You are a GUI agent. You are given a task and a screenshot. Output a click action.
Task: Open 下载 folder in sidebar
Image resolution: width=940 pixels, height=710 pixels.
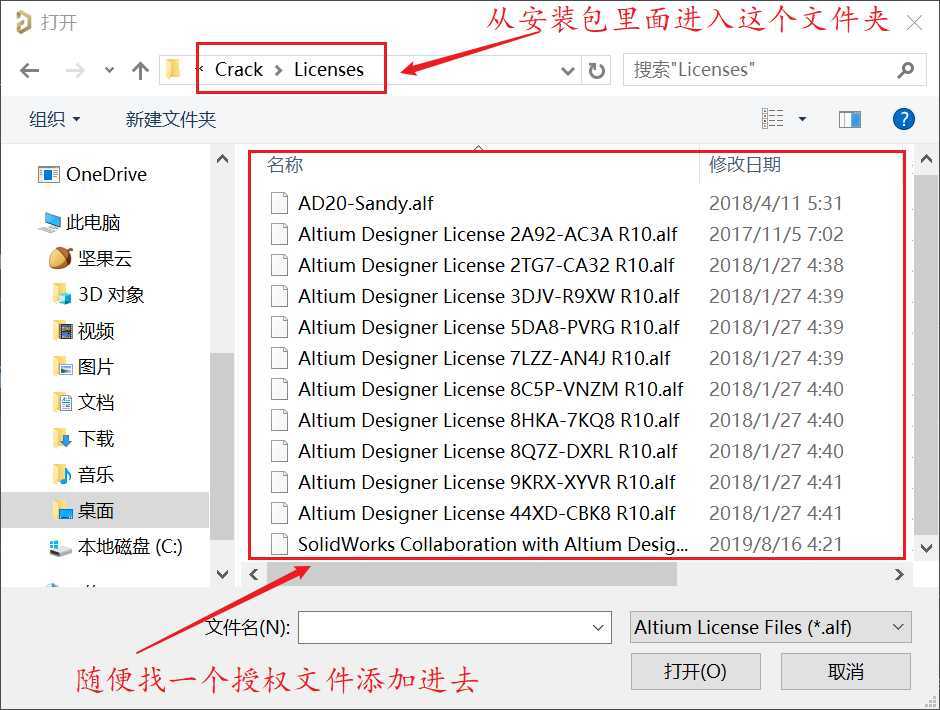click(84, 438)
